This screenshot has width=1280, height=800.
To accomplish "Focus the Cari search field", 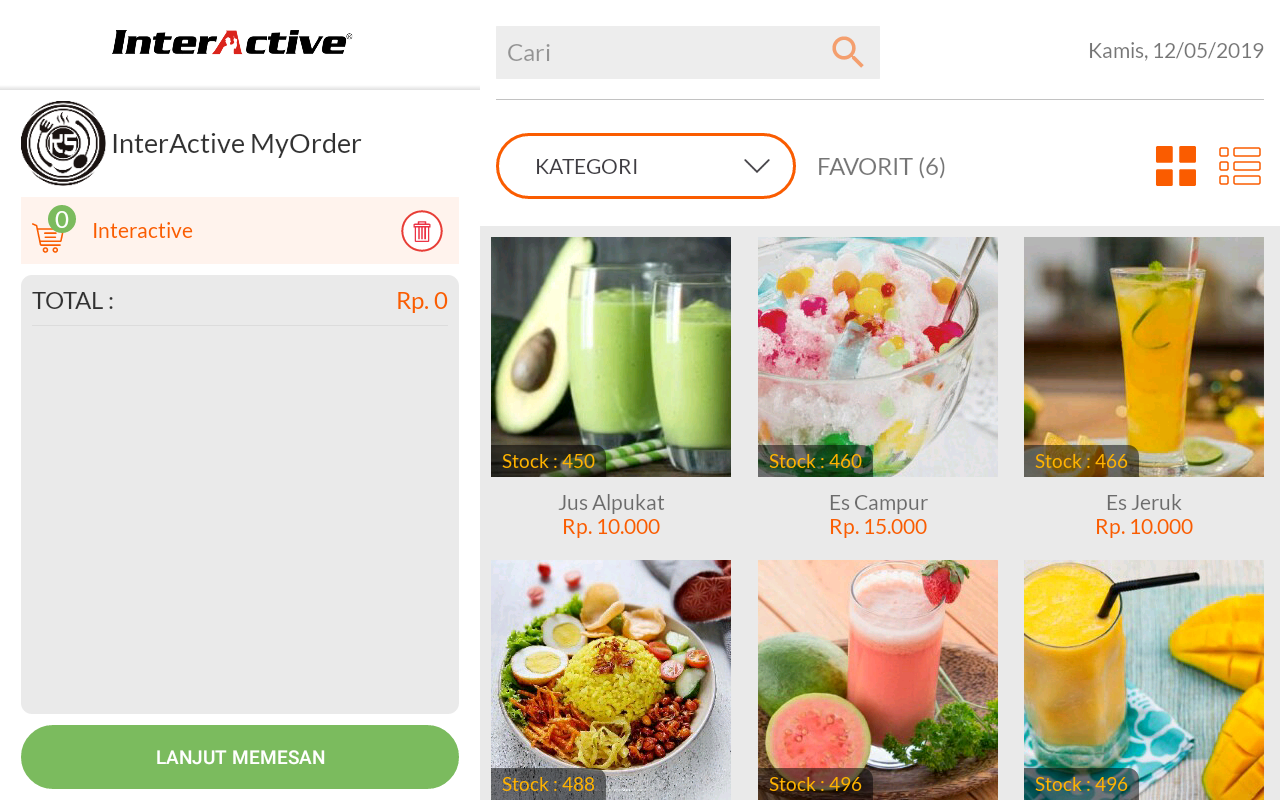I will [688, 52].
